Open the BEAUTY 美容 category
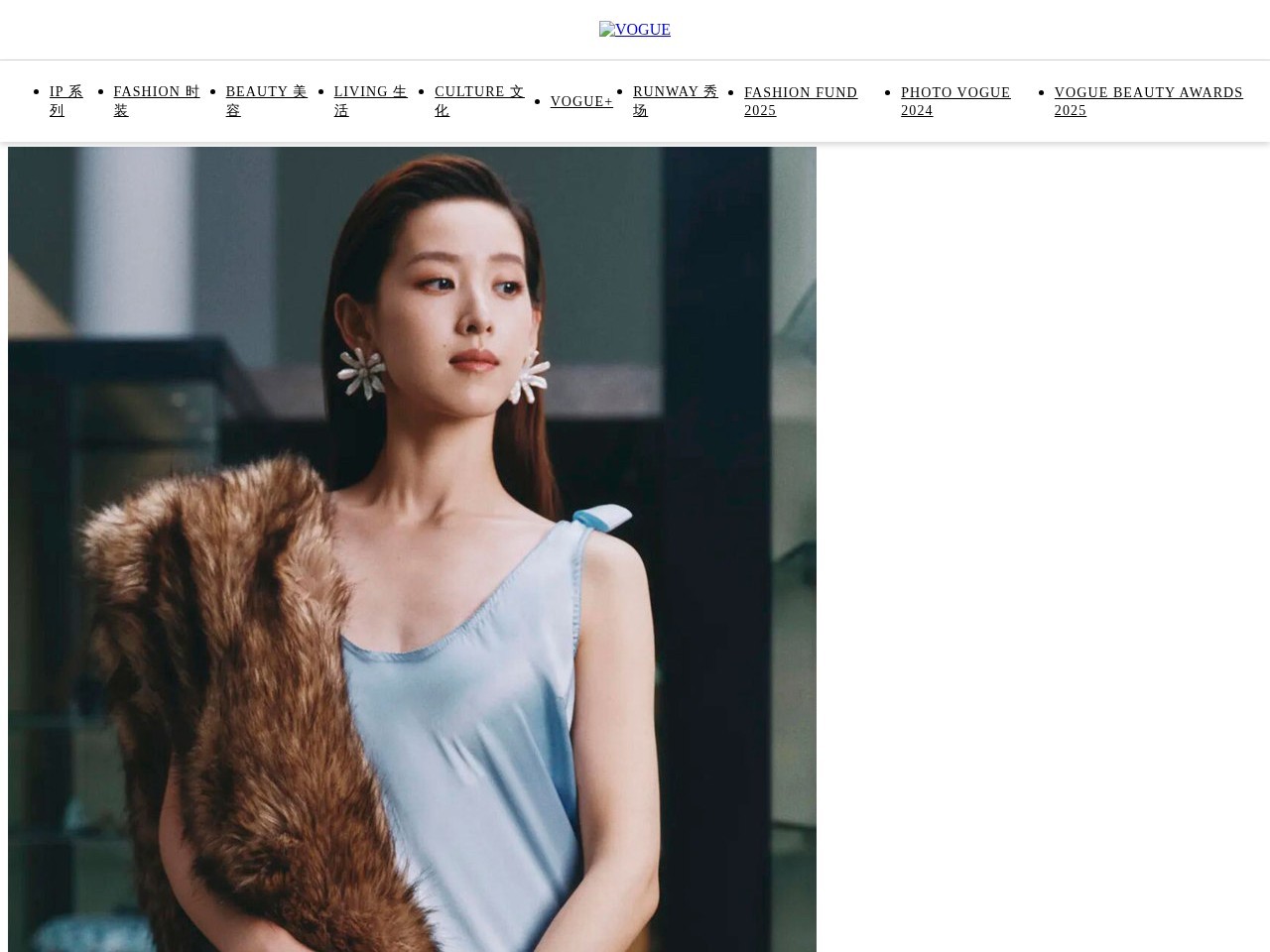This screenshot has height=952, width=1270. coord(266,100)
